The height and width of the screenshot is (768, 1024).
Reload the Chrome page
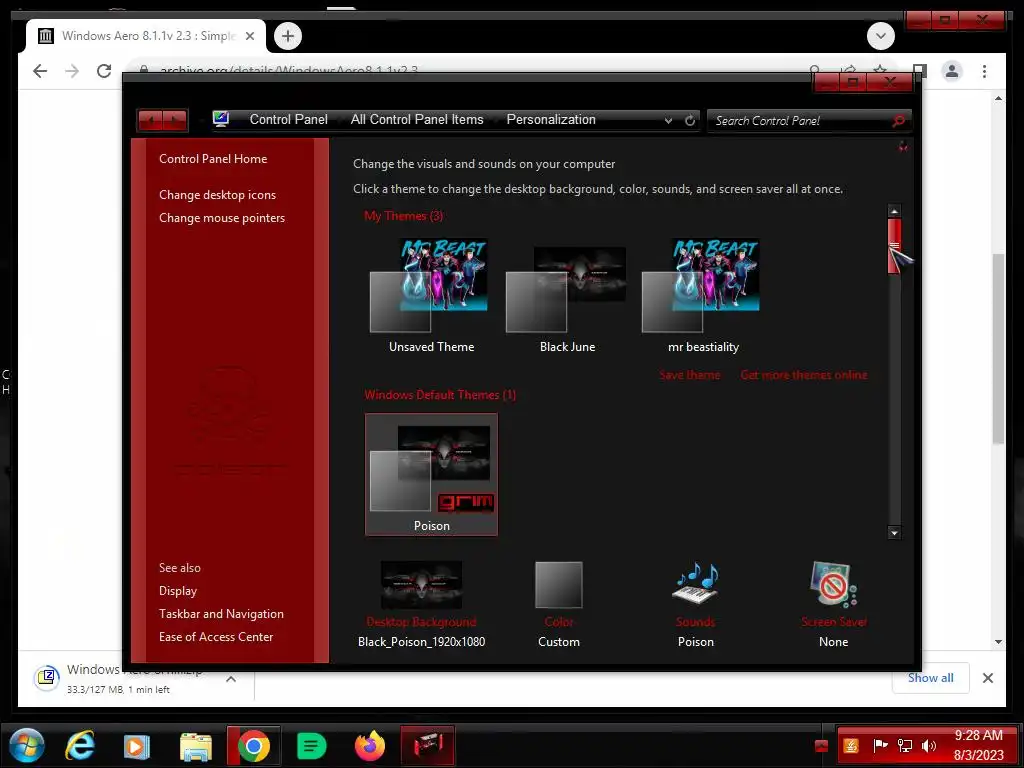tap(104, 71)
